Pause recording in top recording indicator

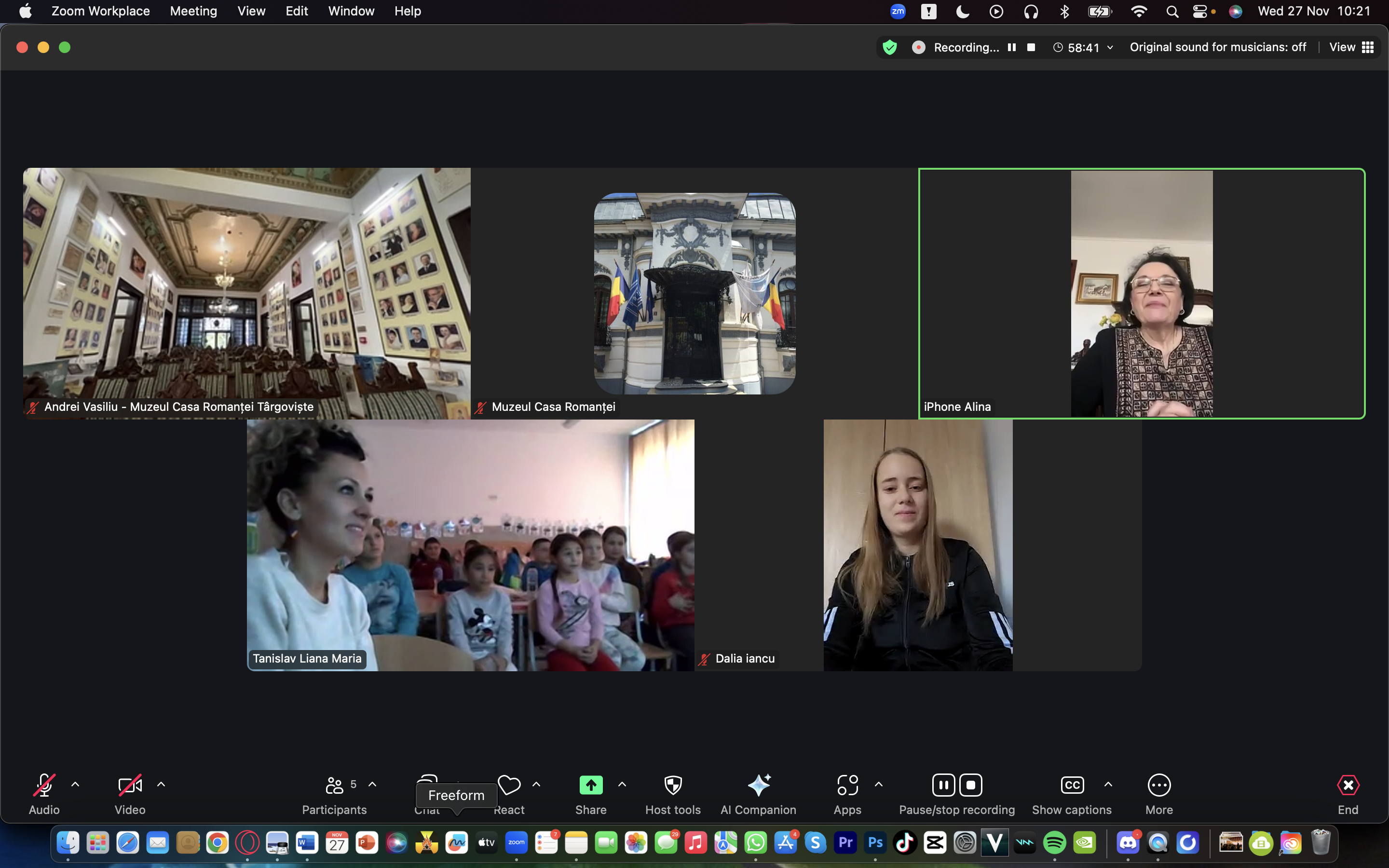point(1012,47)
